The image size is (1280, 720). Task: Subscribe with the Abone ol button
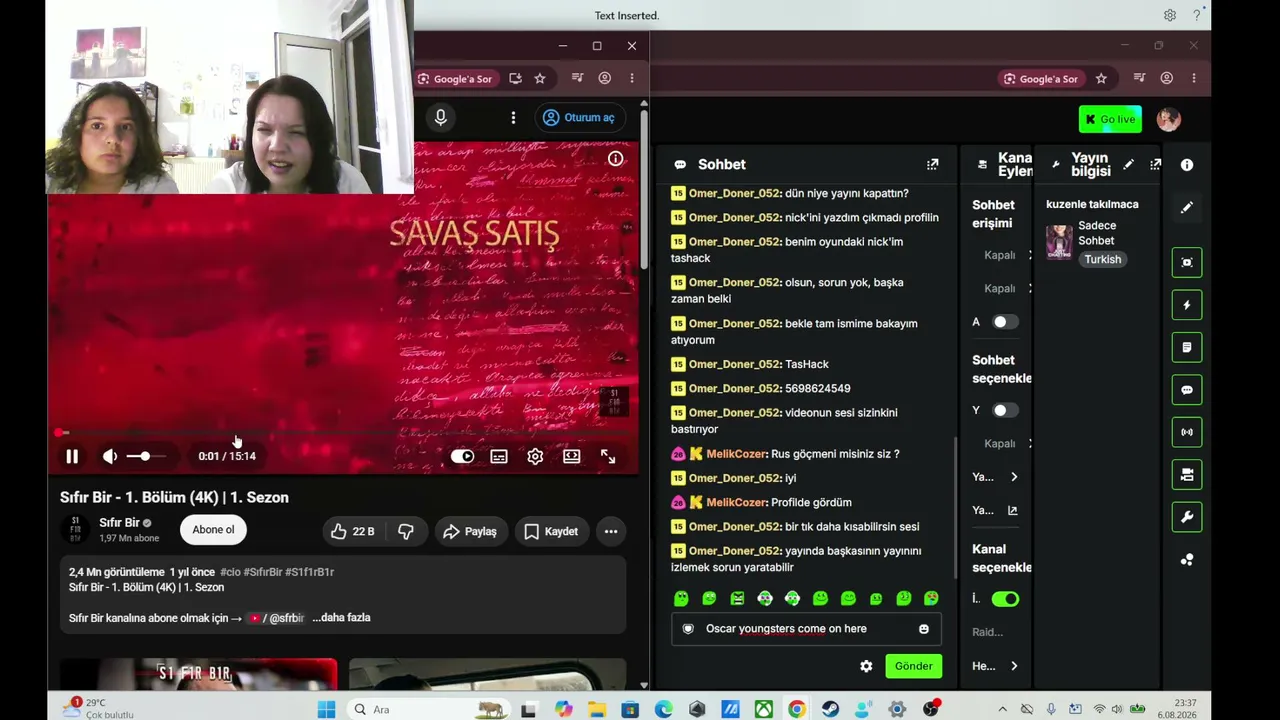pos(213,530)
